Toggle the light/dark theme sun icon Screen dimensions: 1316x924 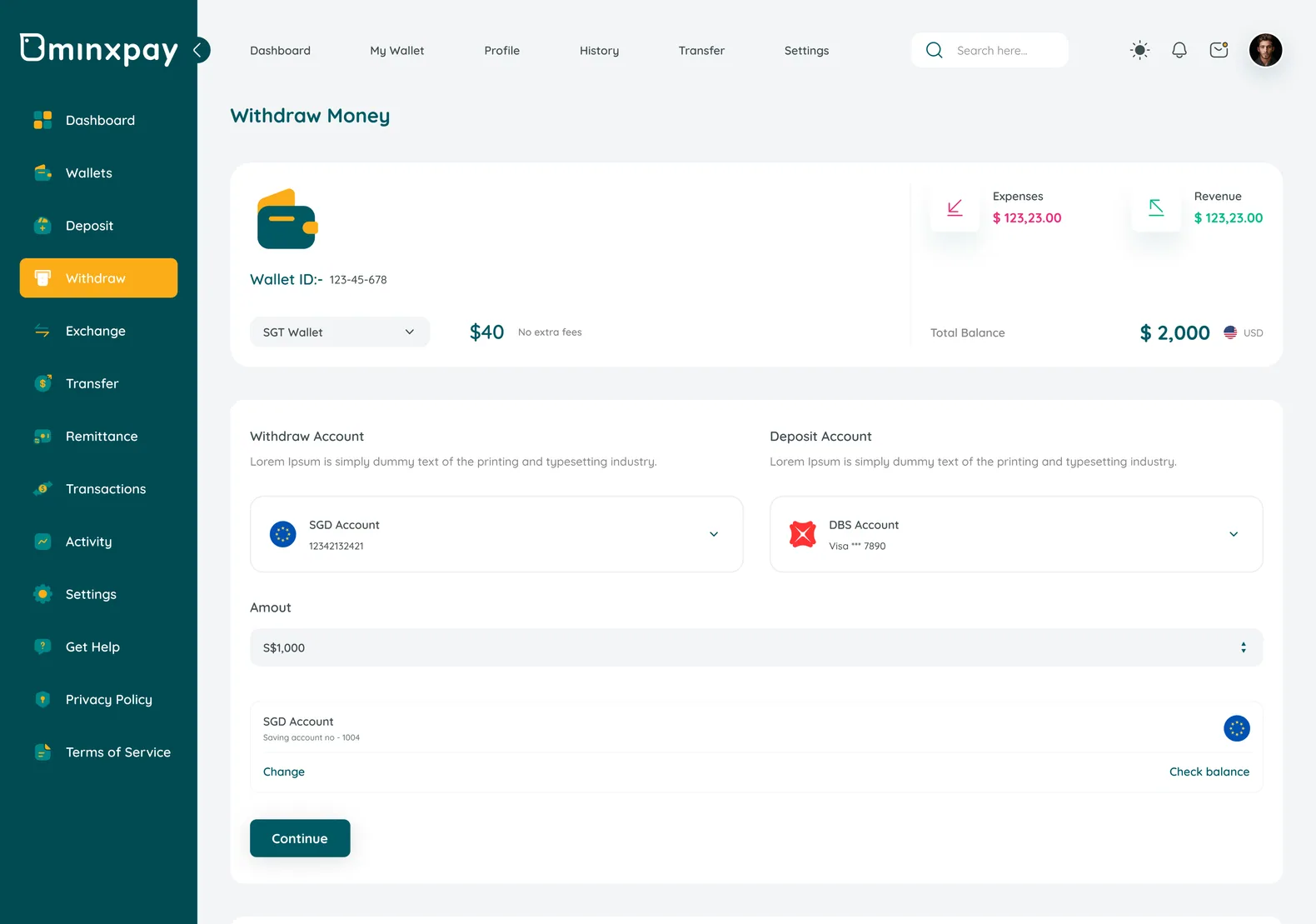(1140, 50)
